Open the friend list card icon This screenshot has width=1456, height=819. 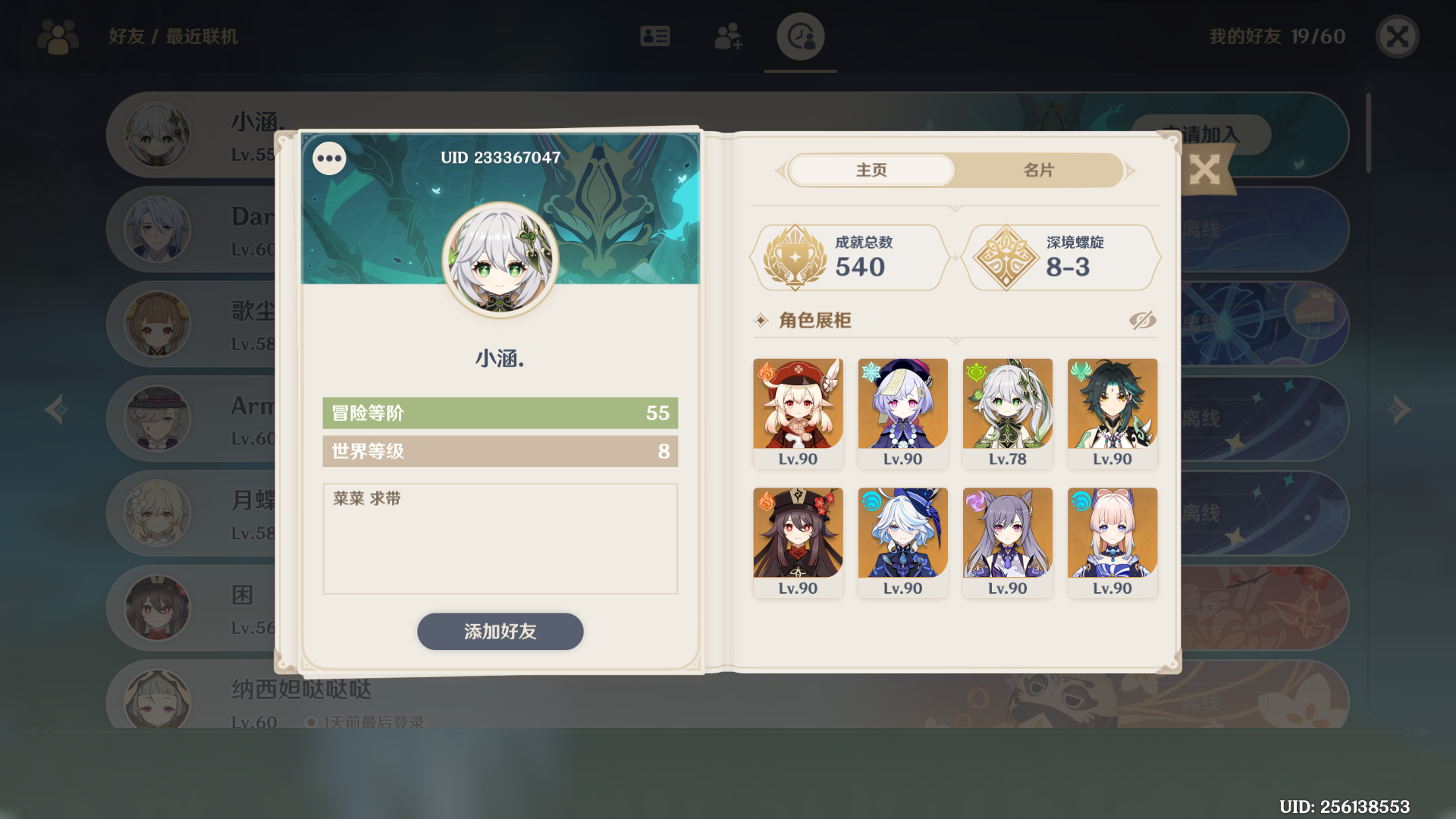[x=654, y=36]
